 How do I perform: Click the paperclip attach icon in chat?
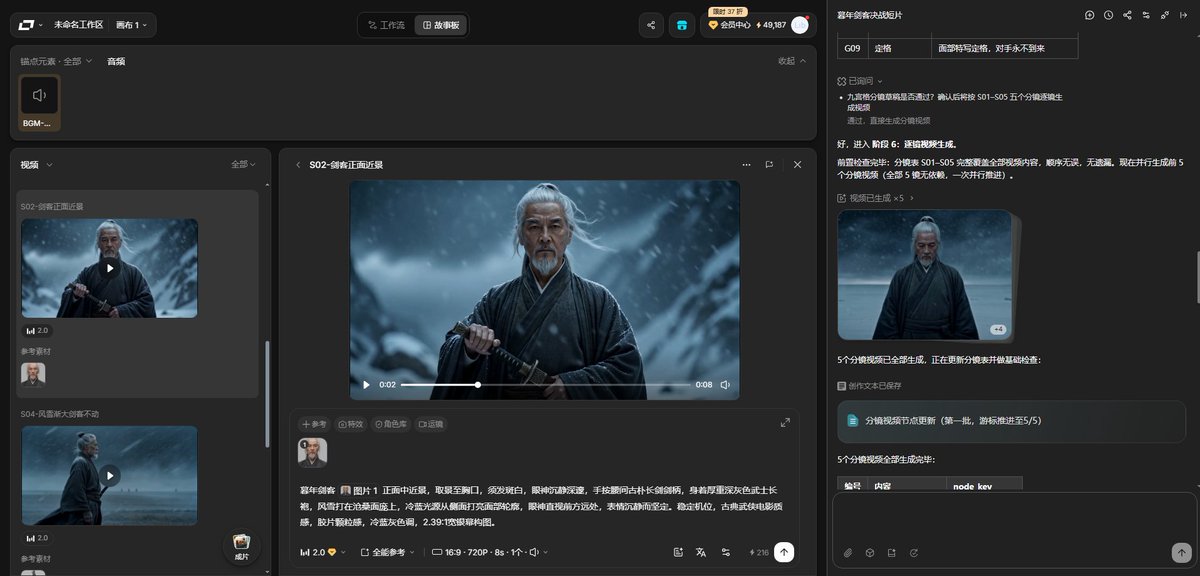pos(848,552)
